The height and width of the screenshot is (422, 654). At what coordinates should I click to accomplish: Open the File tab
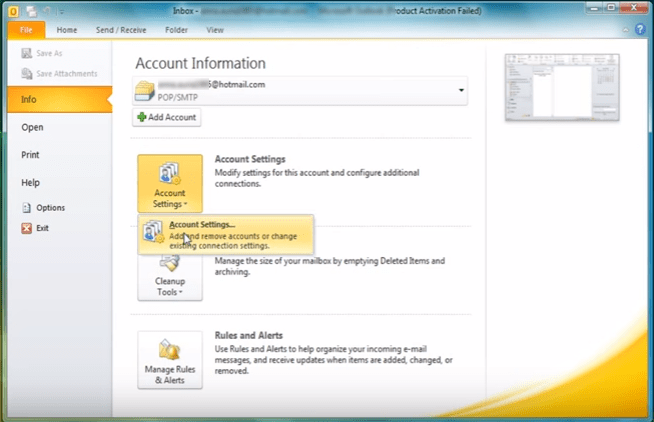[26, 30]
